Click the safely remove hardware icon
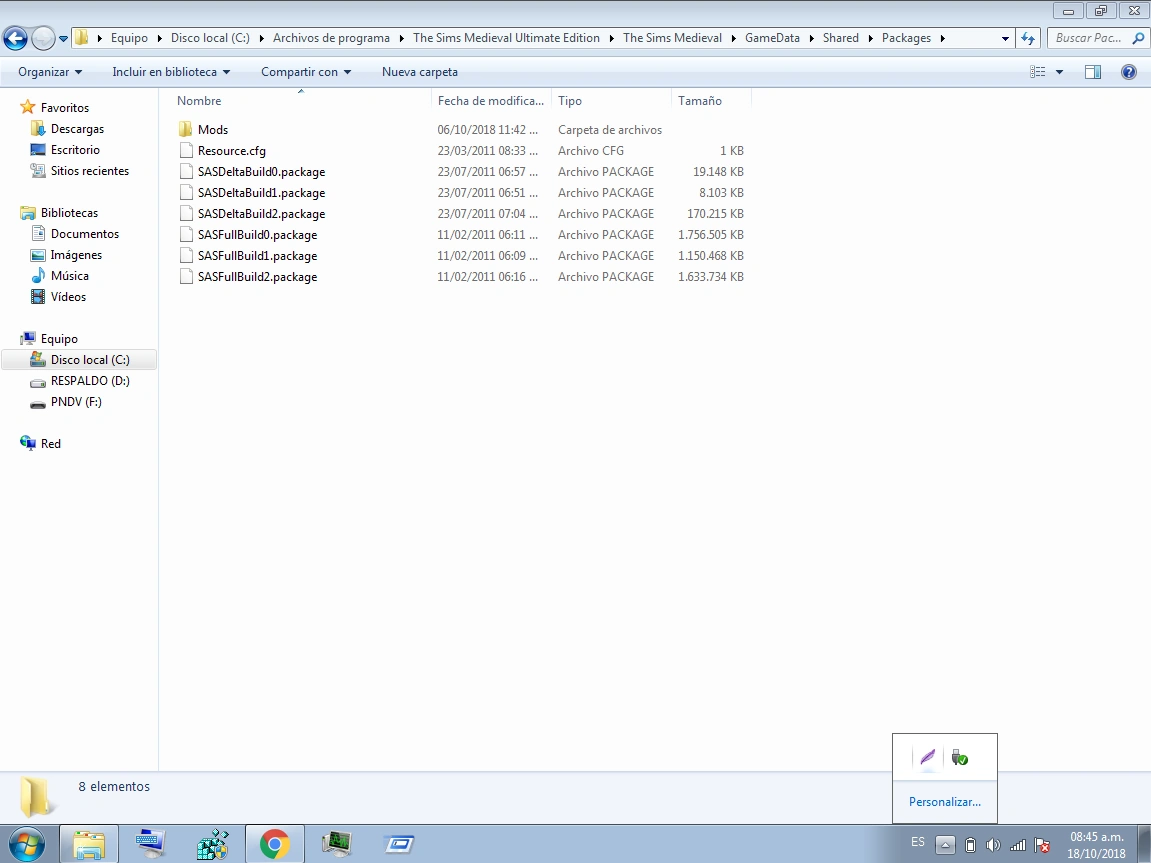The height and width of the screenshot is (863, 1151). (x=960, y=758)
